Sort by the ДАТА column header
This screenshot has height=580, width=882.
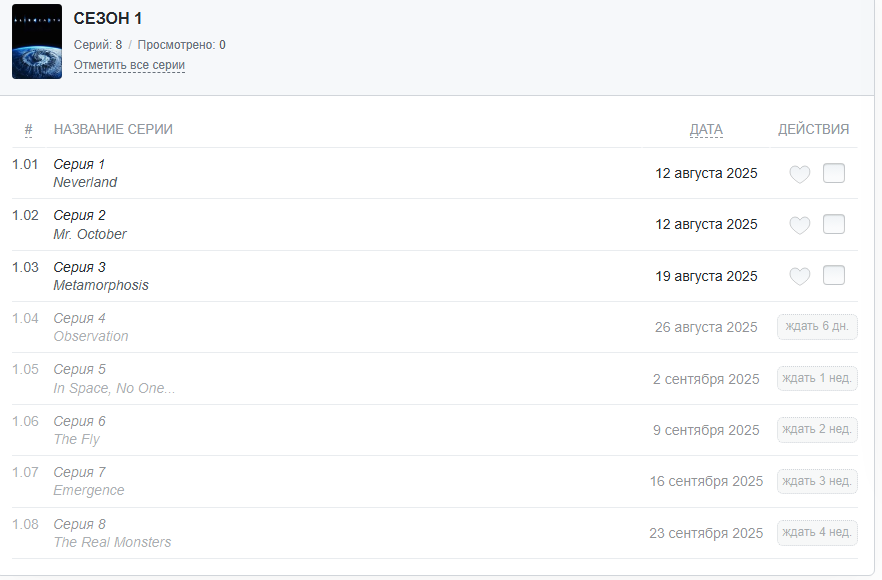706,129
